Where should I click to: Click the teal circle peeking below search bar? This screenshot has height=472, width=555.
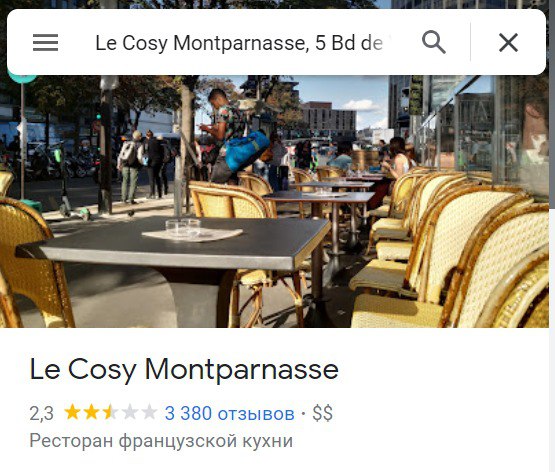click(22, 79)
